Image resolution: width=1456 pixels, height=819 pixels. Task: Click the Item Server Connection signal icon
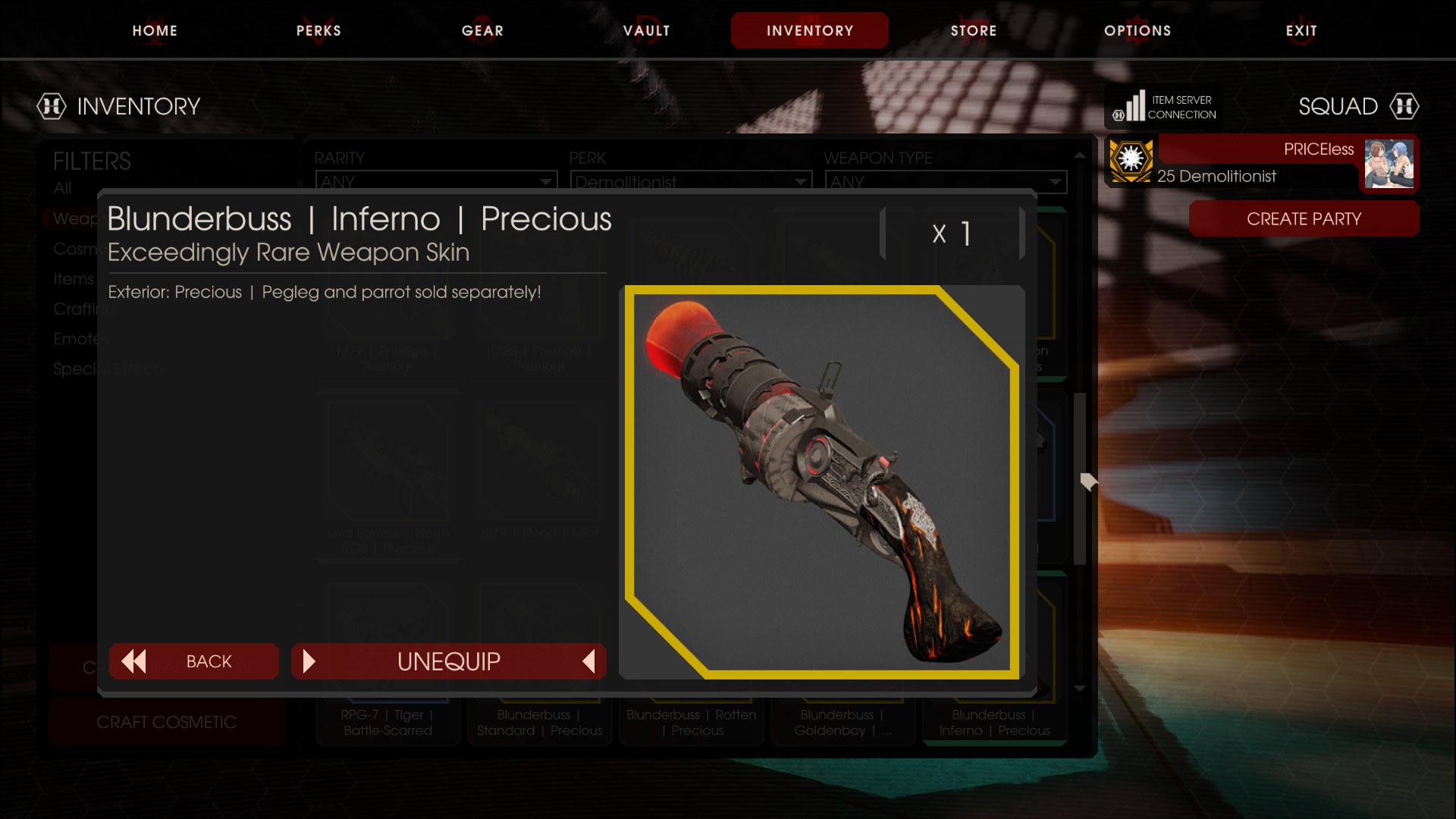point(1129,106)
